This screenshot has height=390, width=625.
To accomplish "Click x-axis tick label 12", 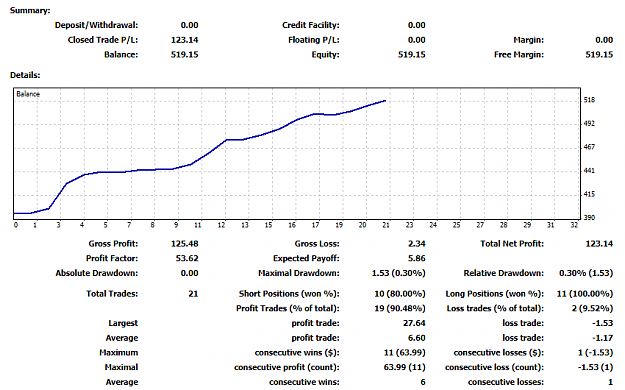I will coord(221,225).
